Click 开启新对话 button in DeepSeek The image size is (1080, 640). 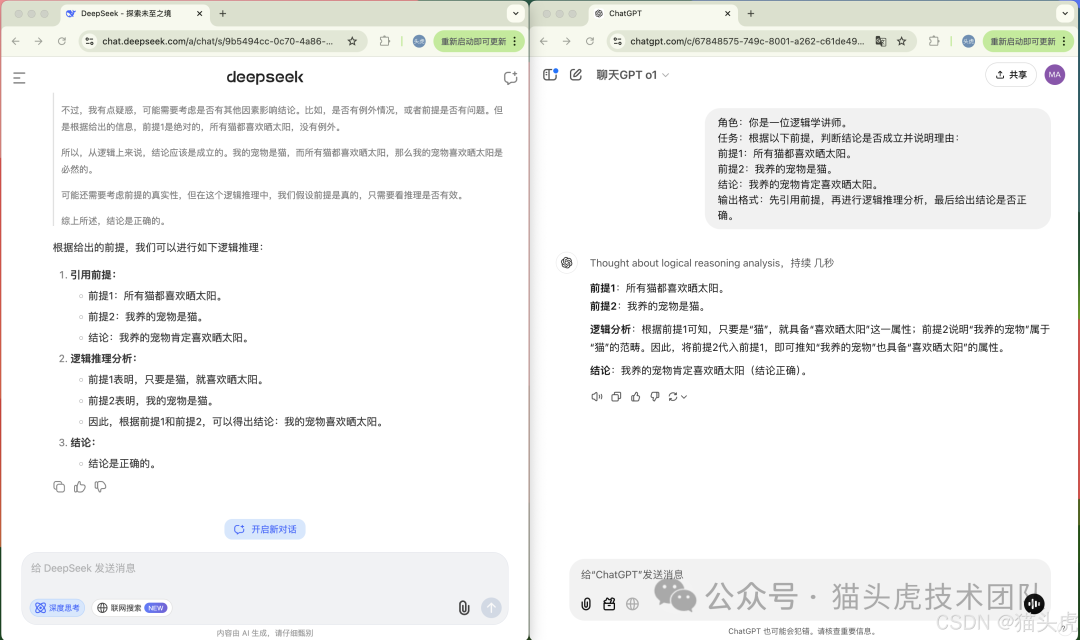(x=265, y=529)
